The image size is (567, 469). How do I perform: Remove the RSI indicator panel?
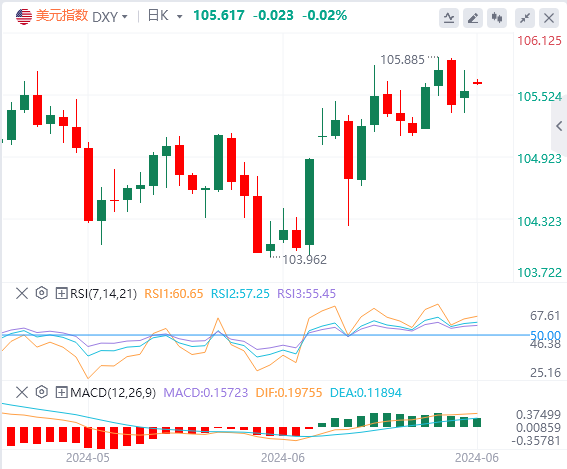click(22, 293)
